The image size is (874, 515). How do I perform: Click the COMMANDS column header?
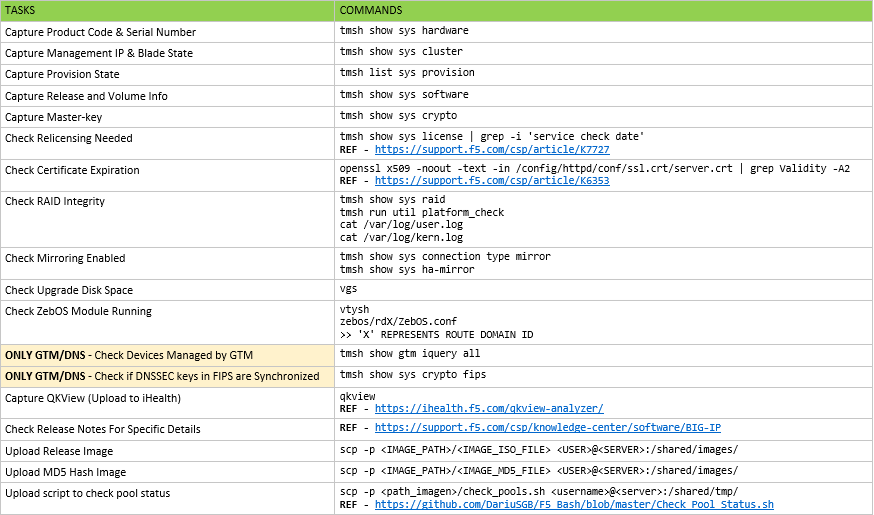pos(371,10)
